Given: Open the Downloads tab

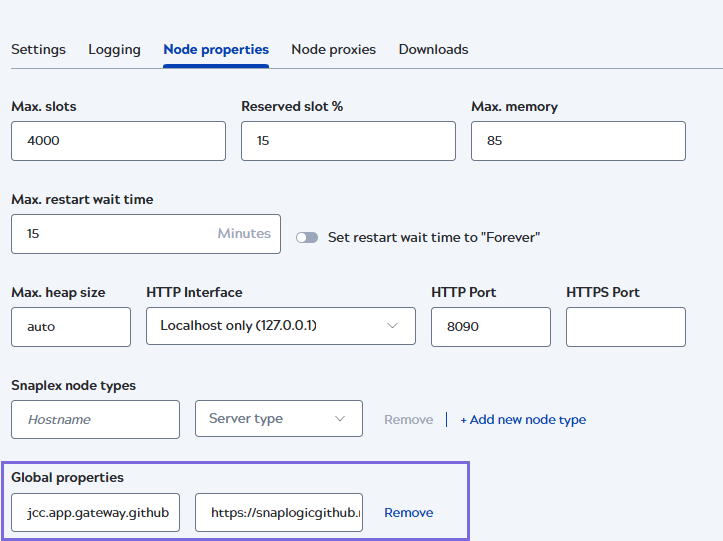Looking at the screenshot, I should [433, 49].
